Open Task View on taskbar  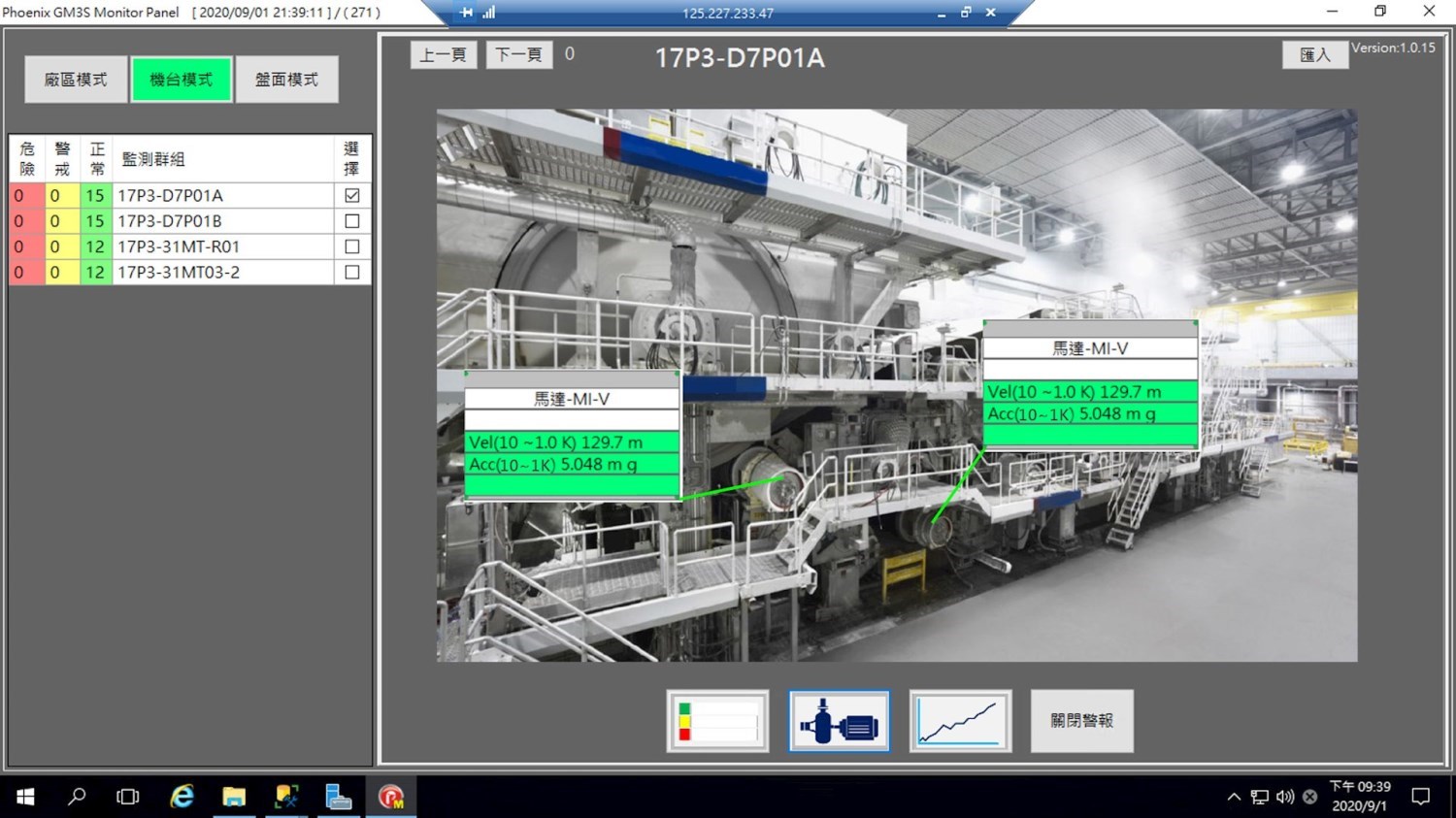128,797
